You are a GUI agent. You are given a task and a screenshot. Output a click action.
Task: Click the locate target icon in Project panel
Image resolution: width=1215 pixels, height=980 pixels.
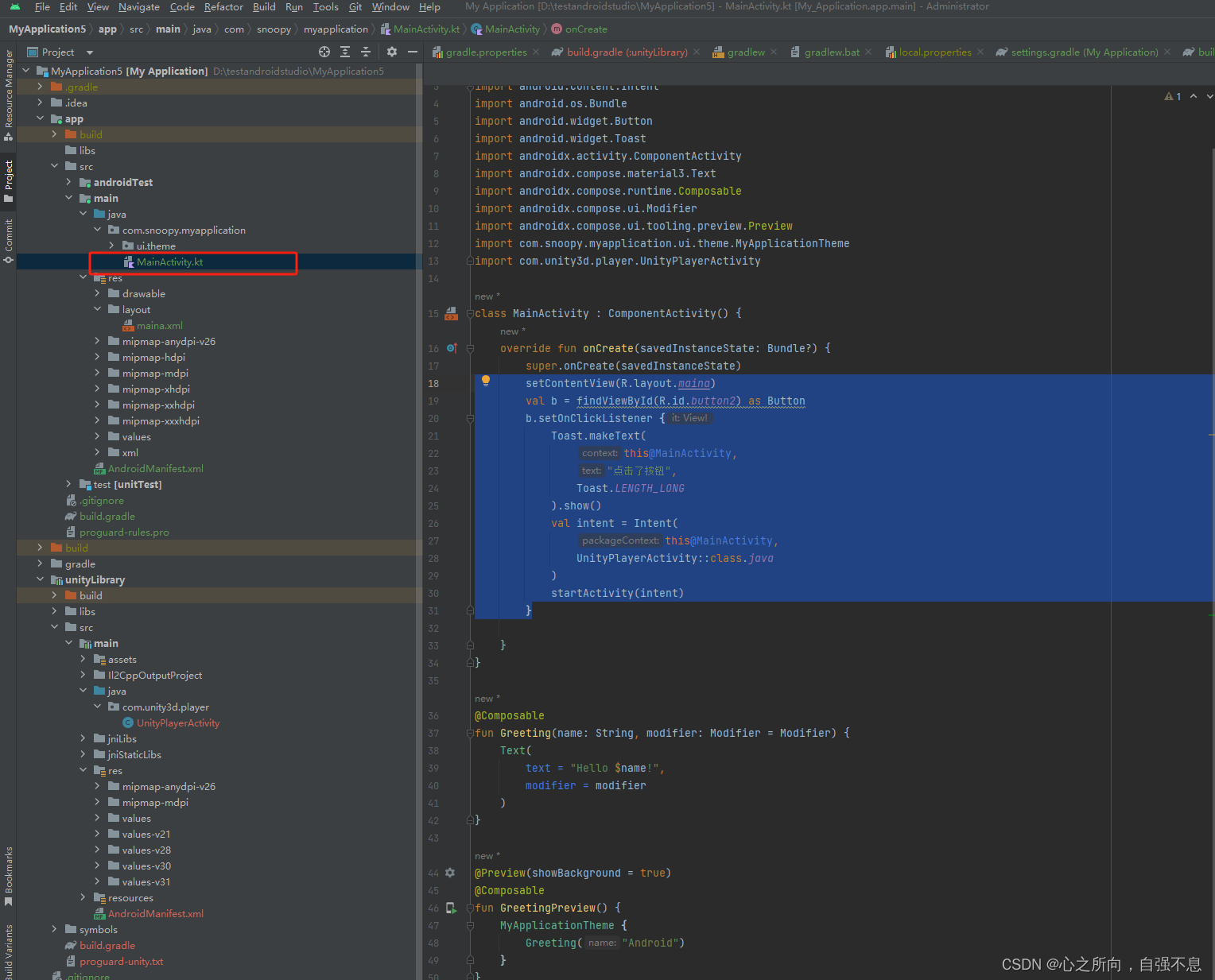[324, 52]
